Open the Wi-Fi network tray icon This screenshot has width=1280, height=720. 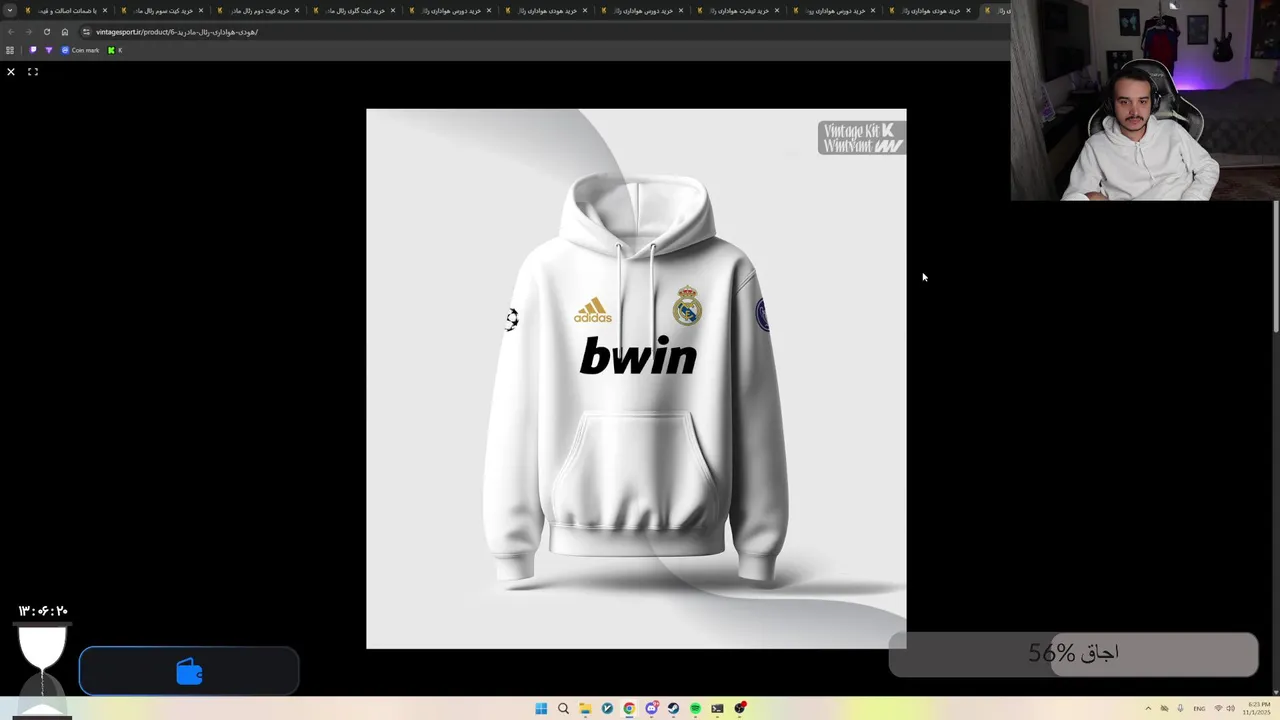(x=1218, y=708)
